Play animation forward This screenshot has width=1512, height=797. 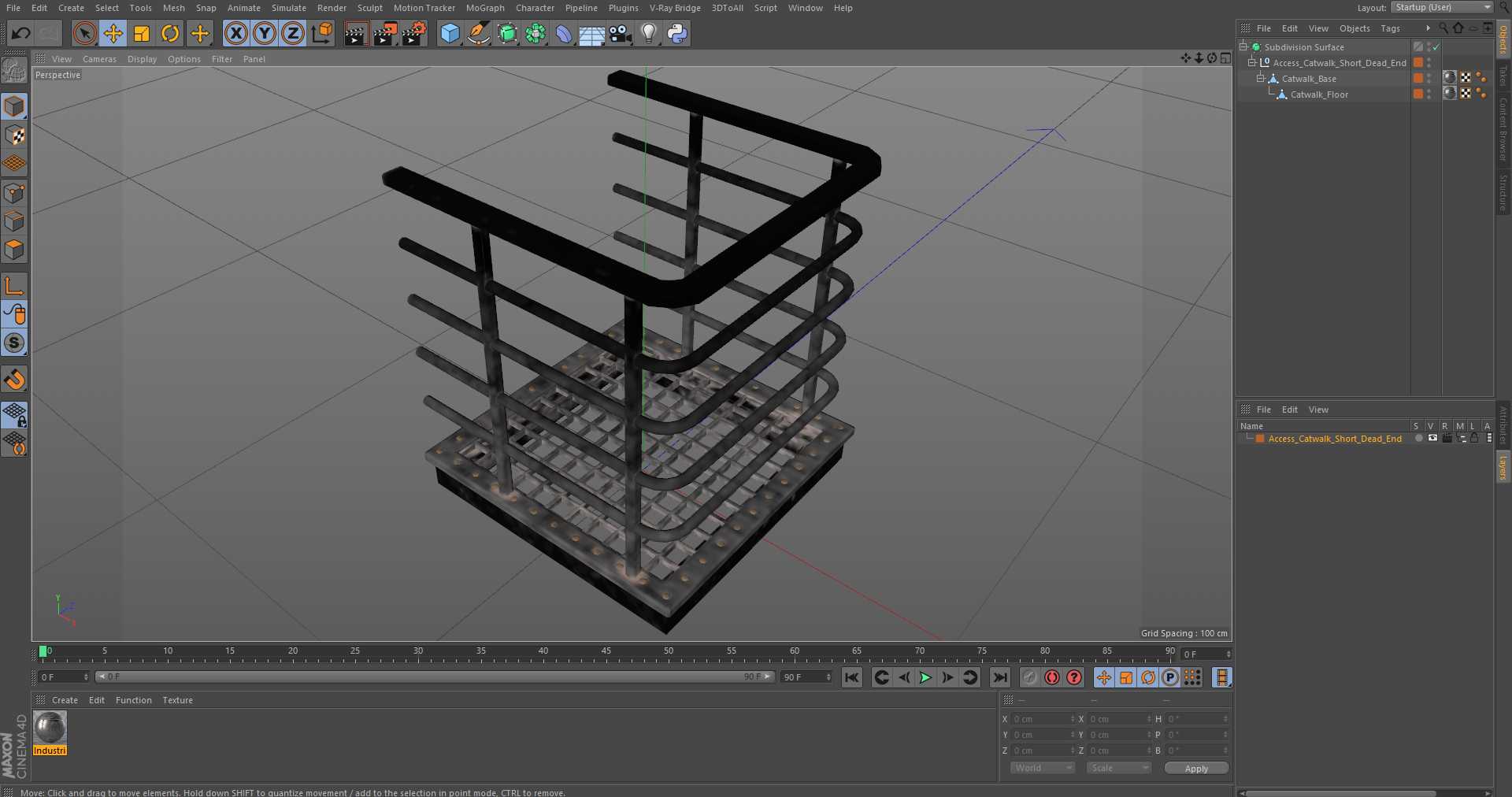[926, 677]
